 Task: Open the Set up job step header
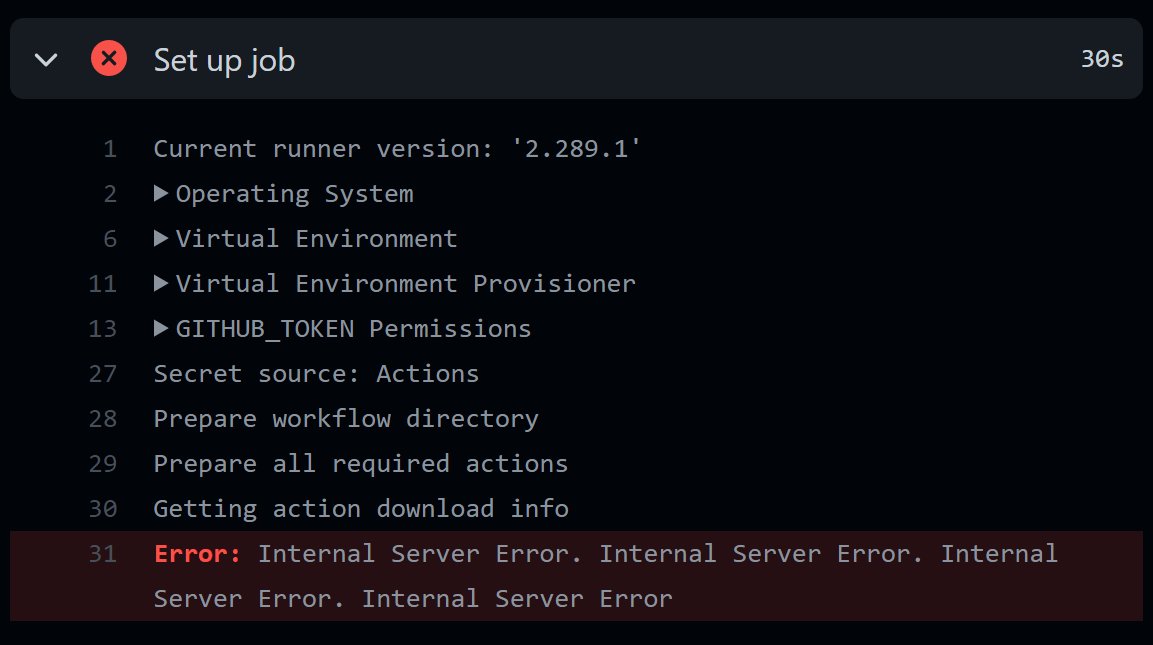tap(576, 59)
